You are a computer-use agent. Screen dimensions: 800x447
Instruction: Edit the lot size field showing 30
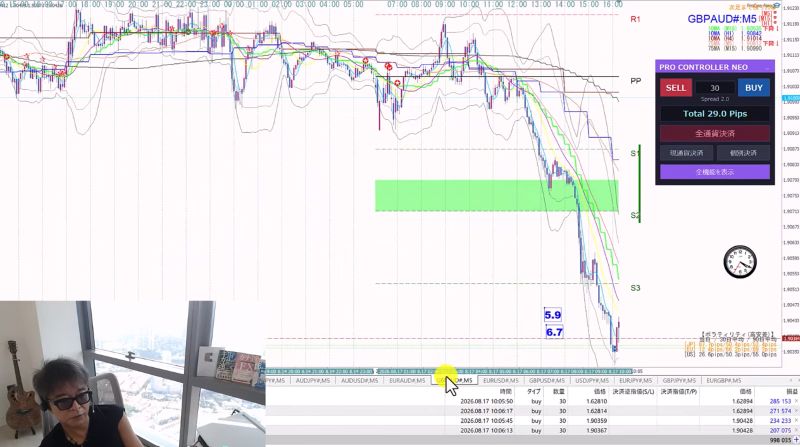pyautogui.click(x=715, y=88)
